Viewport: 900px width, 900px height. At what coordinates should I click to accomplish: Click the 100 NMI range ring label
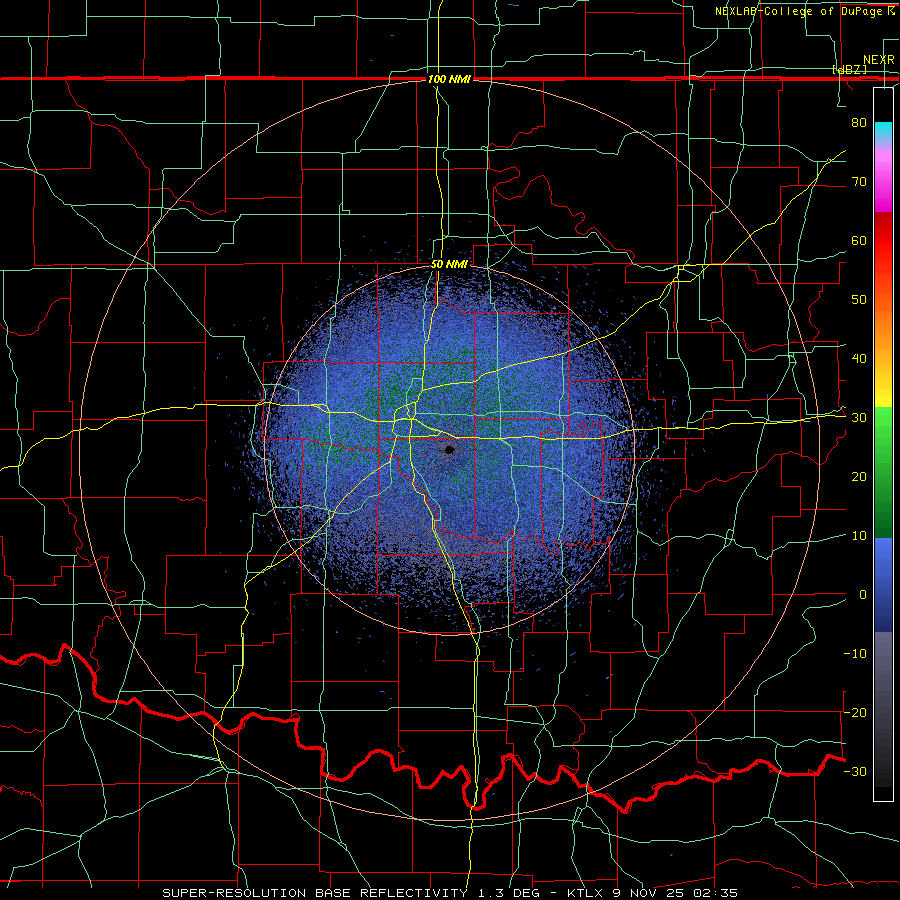tap(449, 79)
